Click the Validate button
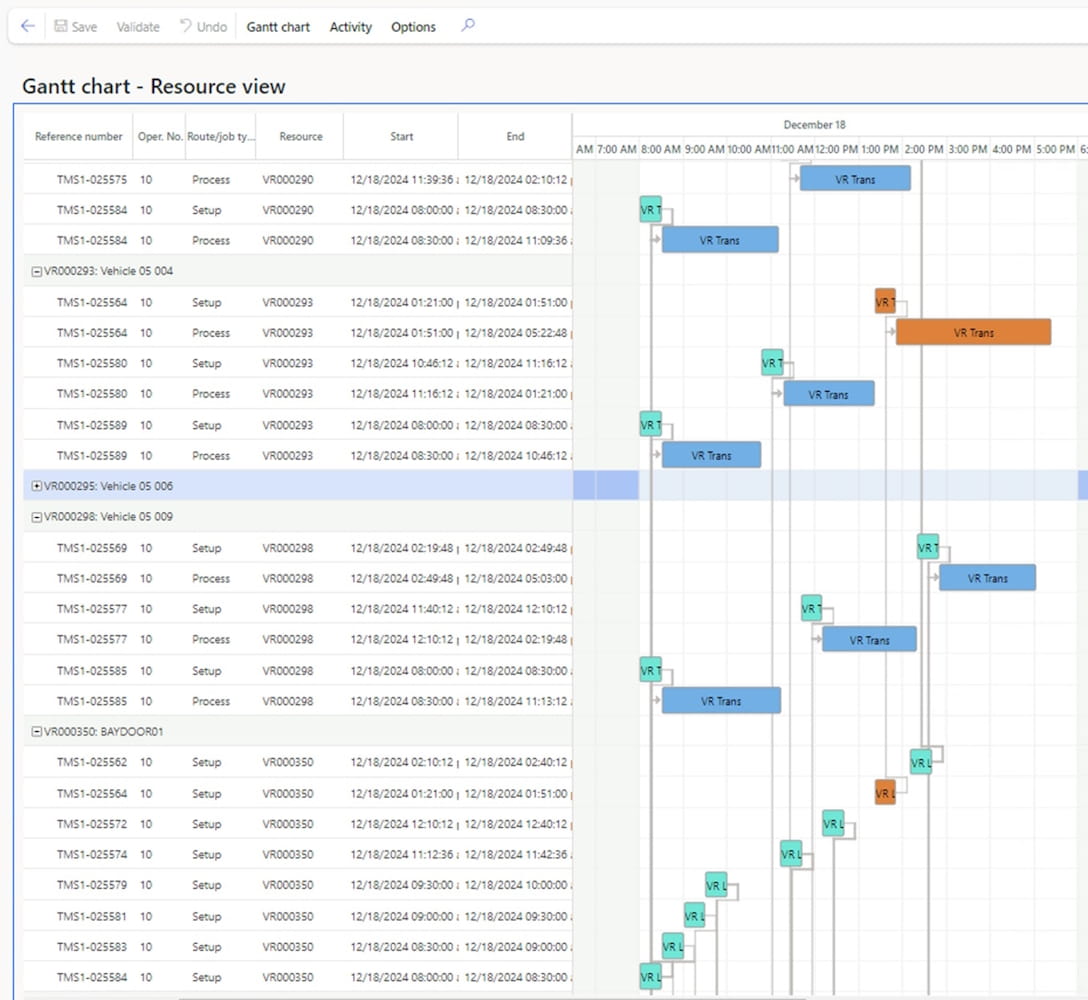 click(x=138, y=27)
